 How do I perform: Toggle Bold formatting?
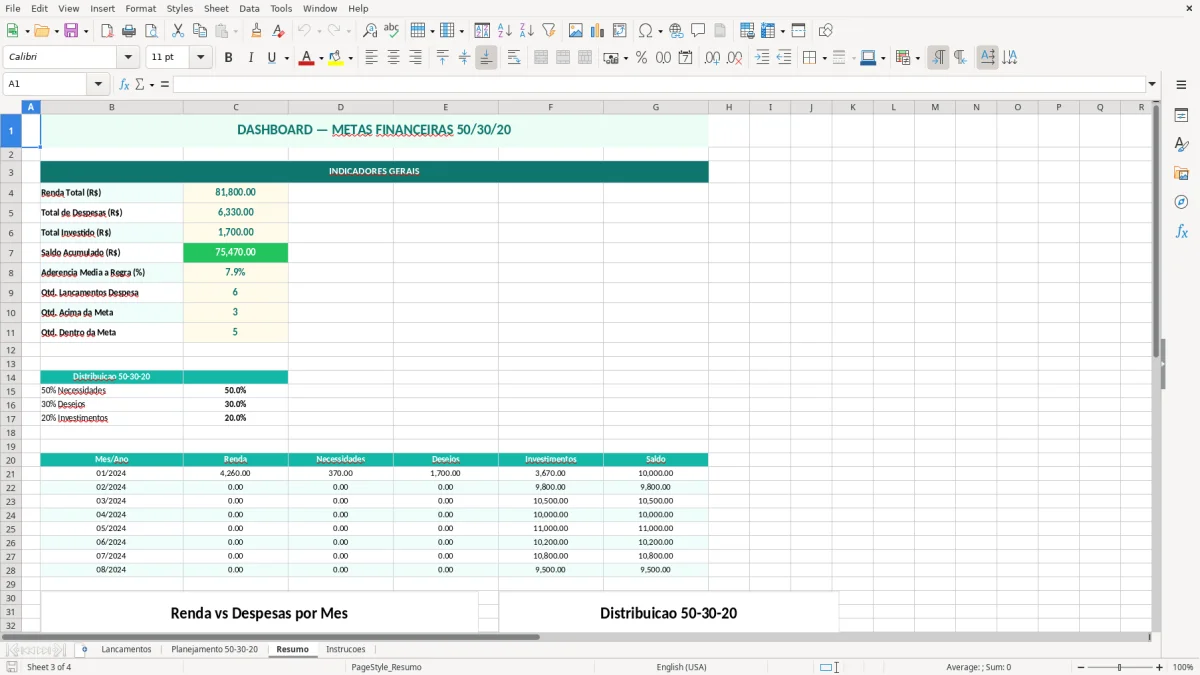click(x=229, y=58)
